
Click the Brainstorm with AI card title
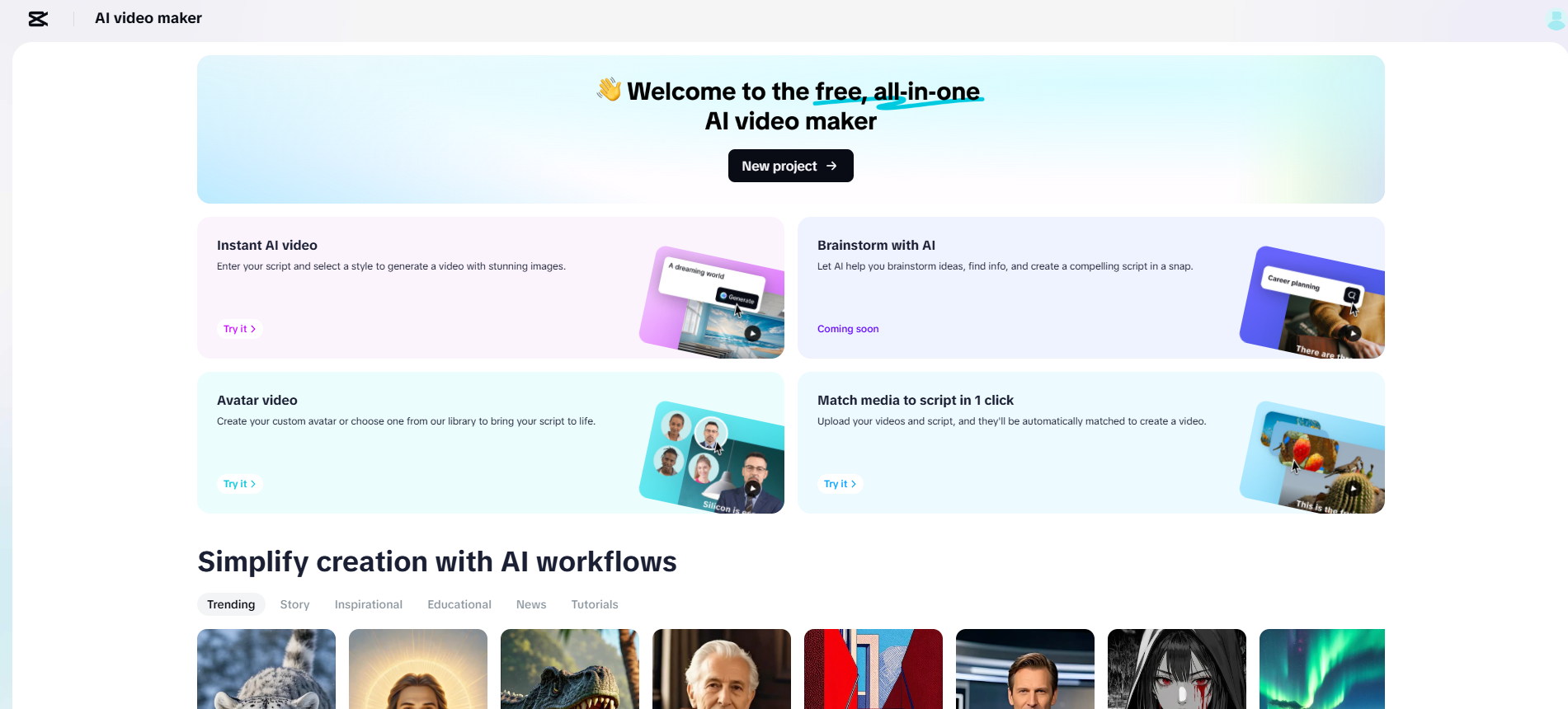pos(876,245)
